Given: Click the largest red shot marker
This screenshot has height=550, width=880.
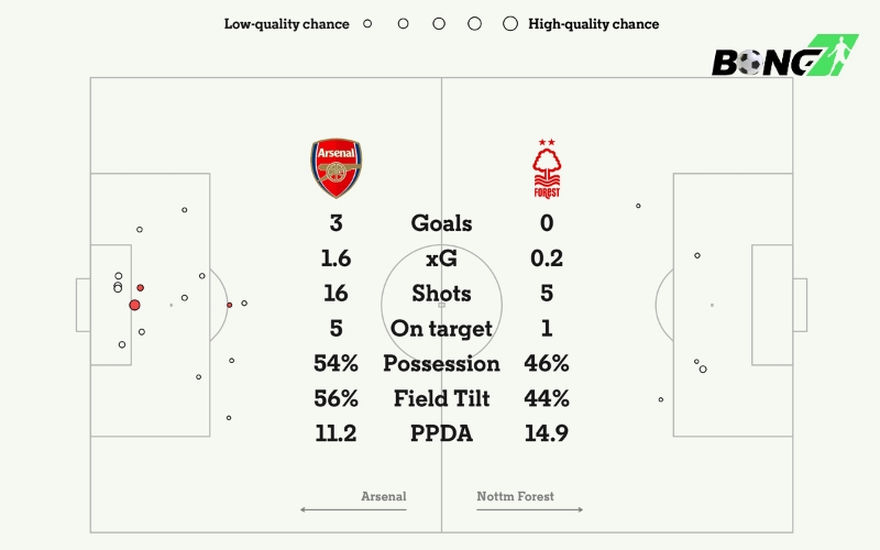Looking at the screenshot, I should 134,305.
